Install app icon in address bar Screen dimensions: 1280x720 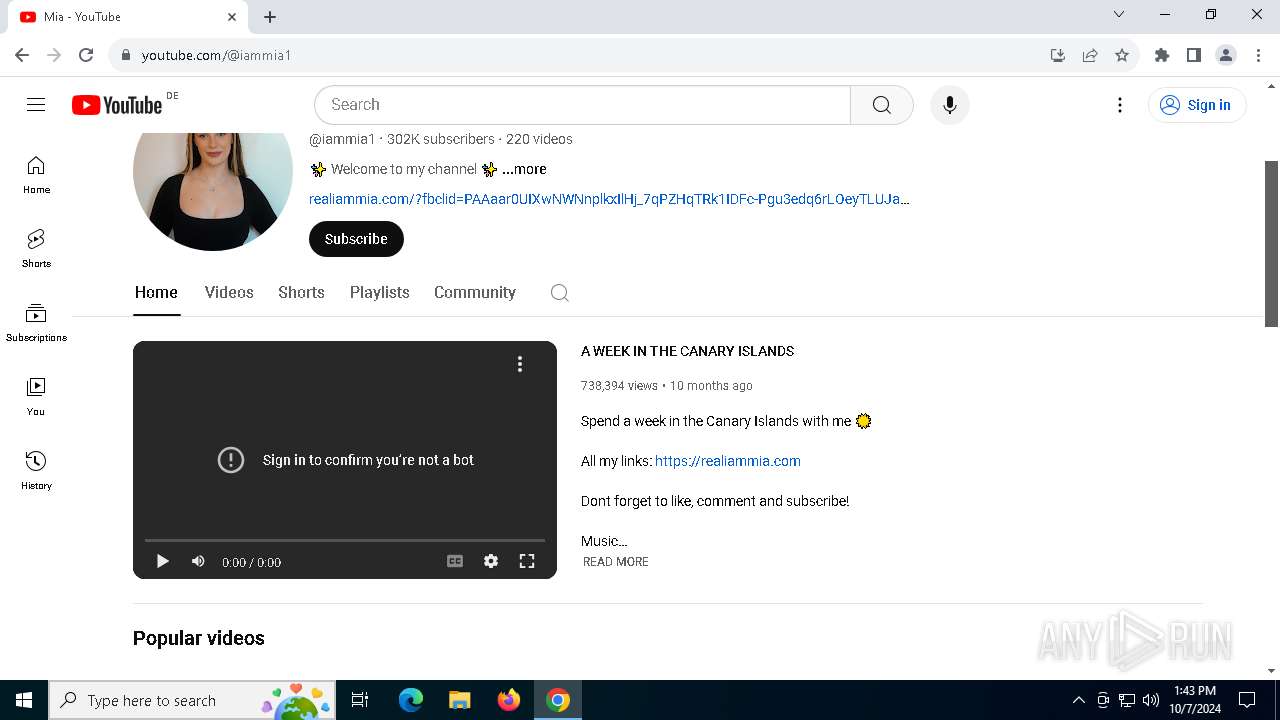pyautogui.click(x=1058, y=55)
